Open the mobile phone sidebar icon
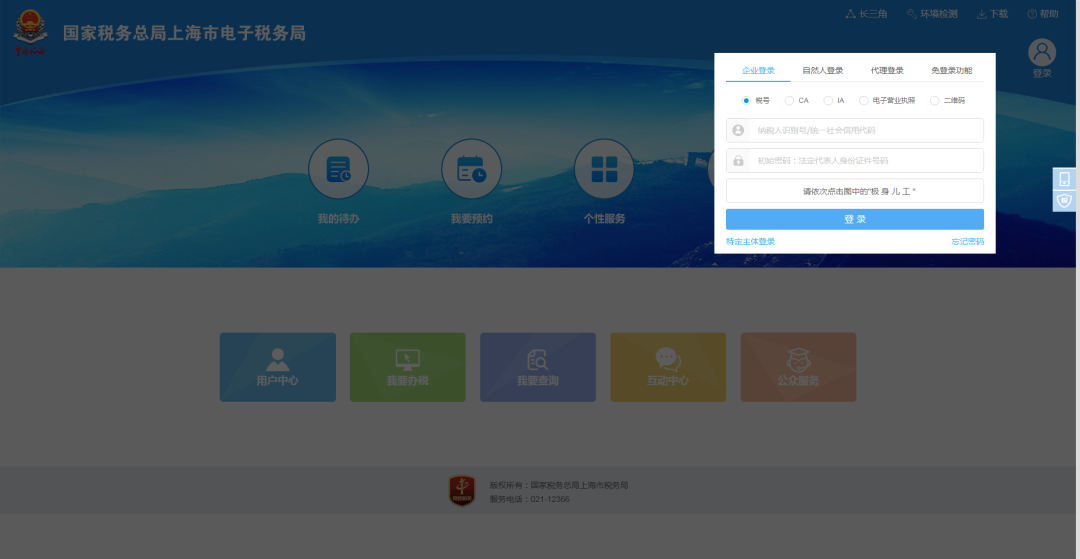Image resolution: width=1080 pixels, height=559 pixels. click(x=1065, y=179)
